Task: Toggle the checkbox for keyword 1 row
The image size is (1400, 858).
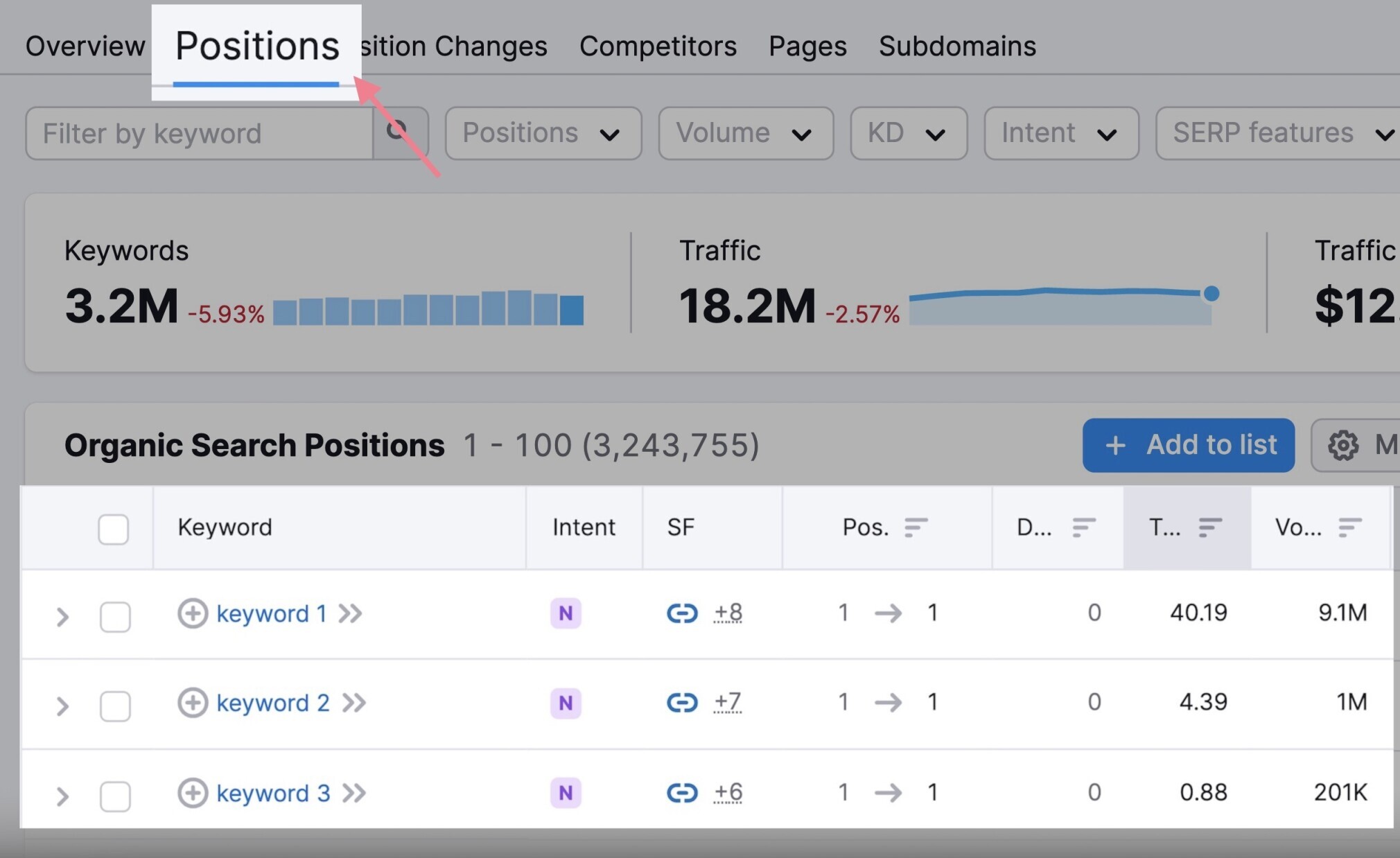Action: pyautogui.click(x=112, y=614)
